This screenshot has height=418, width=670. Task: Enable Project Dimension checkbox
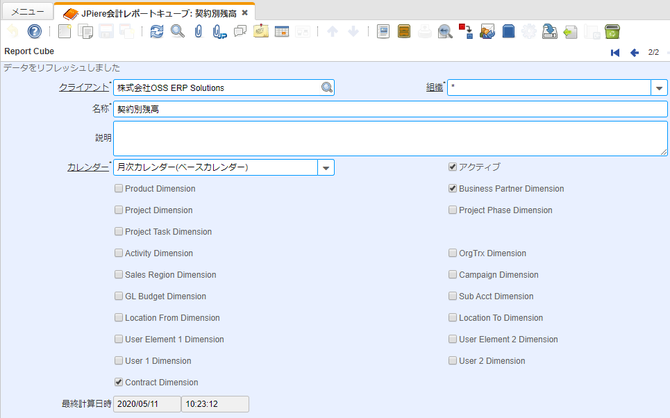(119, 210)
